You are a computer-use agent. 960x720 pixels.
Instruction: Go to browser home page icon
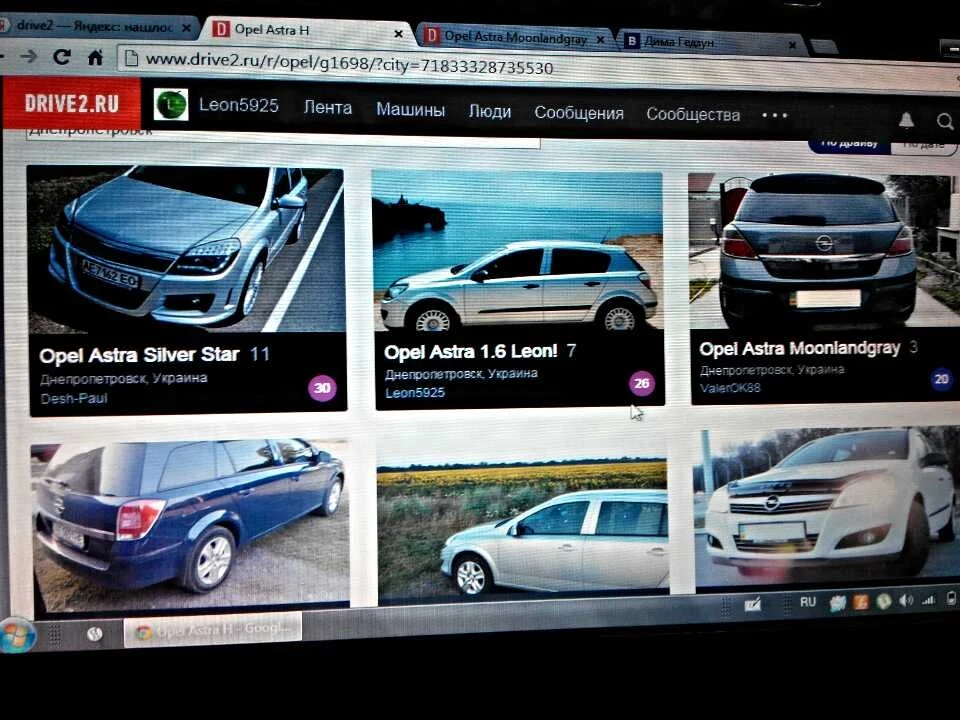coord(95,58)
